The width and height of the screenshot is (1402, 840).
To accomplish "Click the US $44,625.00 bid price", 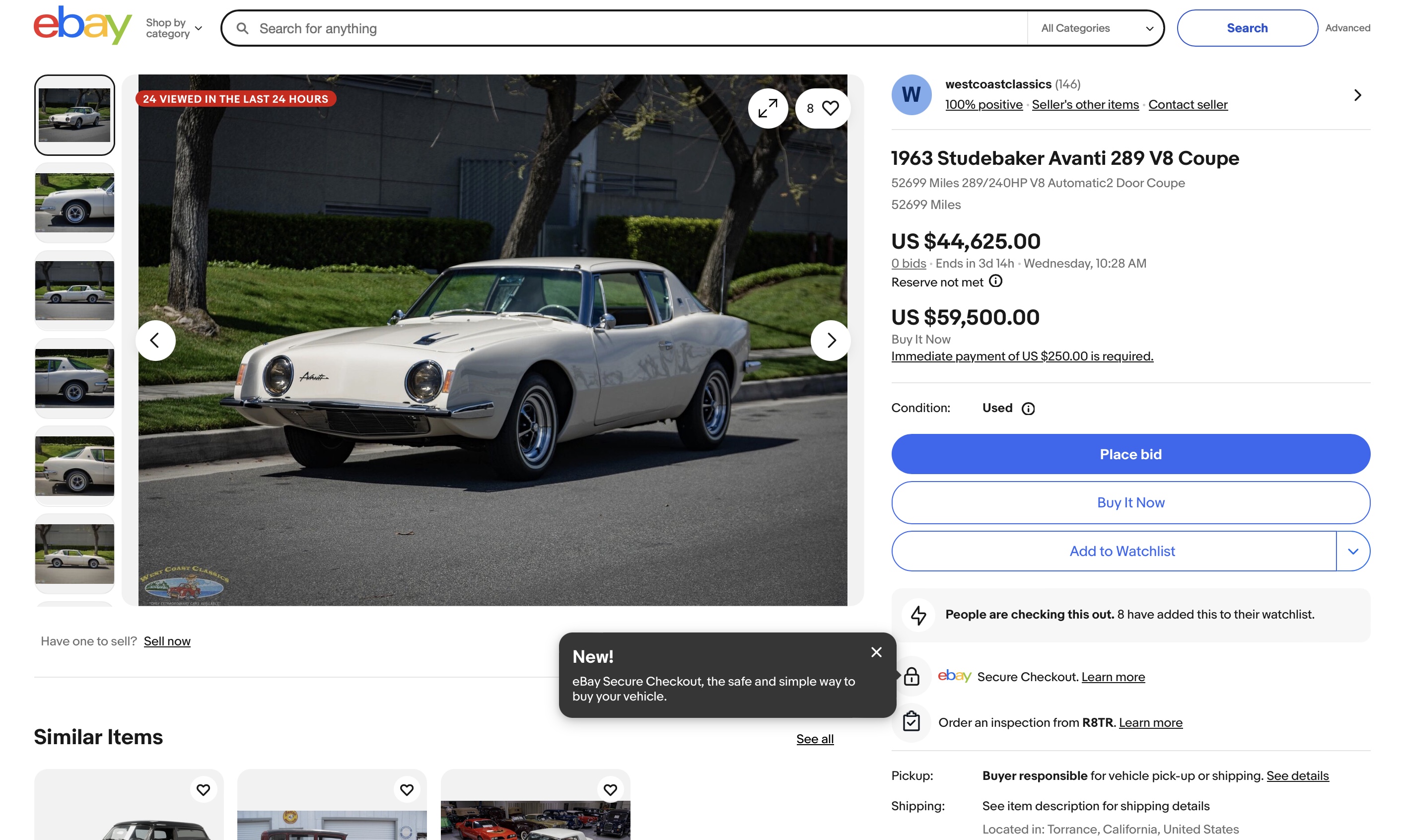I will point(966,242).
